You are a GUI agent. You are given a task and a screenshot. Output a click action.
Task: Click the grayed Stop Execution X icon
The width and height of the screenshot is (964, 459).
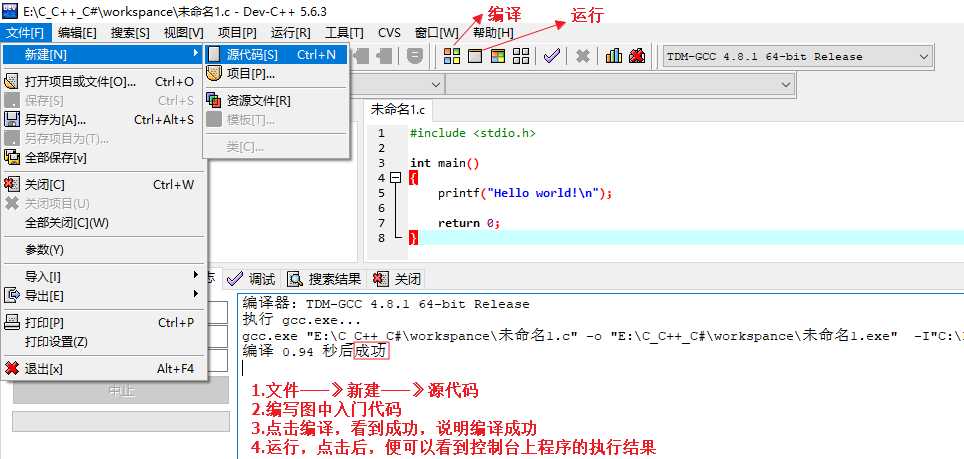pos(582,56)
